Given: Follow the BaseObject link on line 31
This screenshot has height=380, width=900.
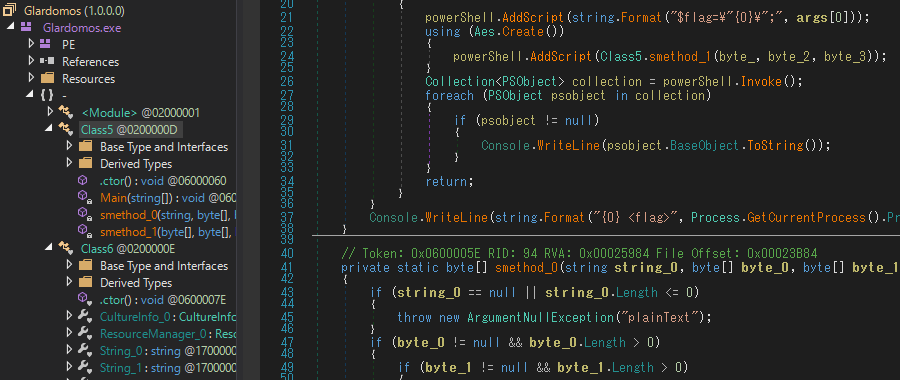Looking at the screenshot, I should point(705,145).
